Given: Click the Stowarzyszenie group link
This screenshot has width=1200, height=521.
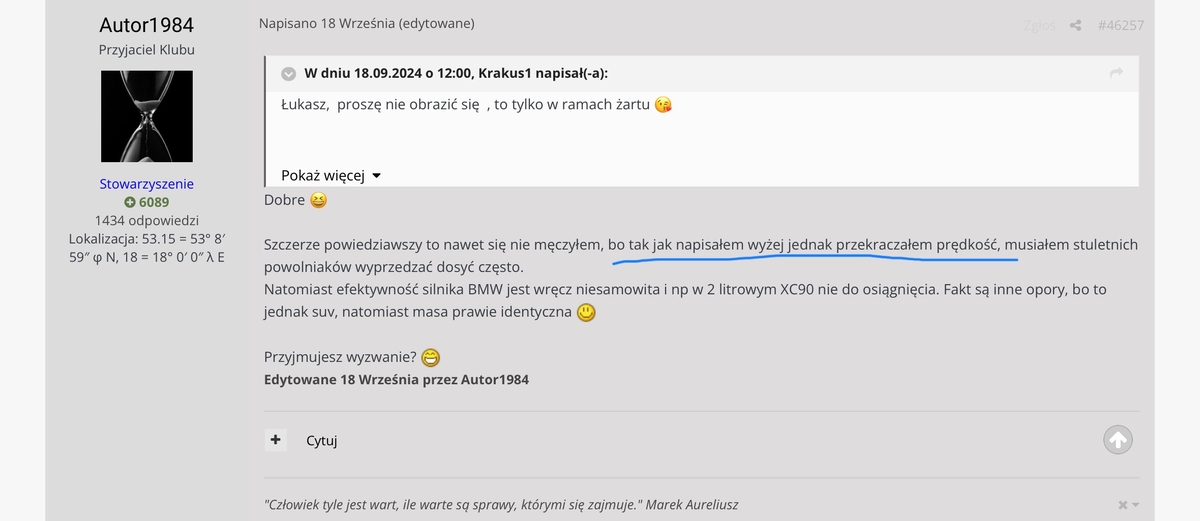Looking at the screenshot, I should 147,184.
